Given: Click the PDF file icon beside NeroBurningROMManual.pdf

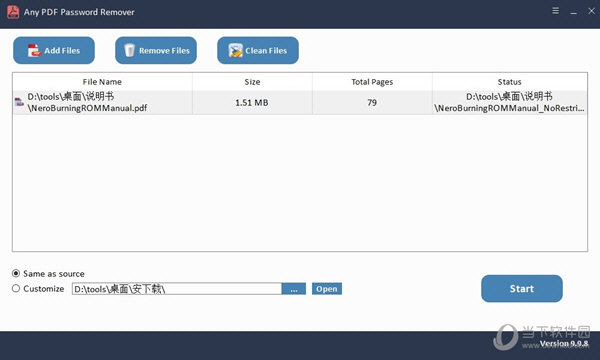Looking at the screenshot, I should tap(19, 102).
